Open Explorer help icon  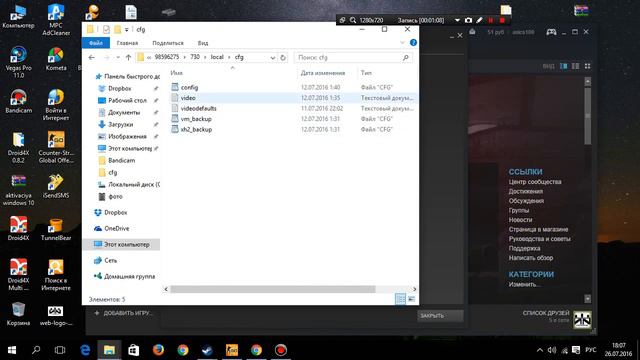point(413,42)
